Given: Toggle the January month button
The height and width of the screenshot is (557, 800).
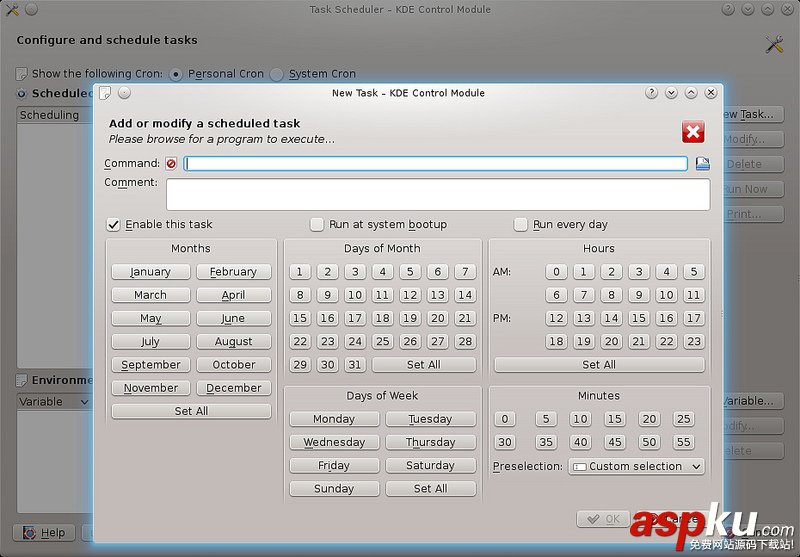Looking at the screenshot, I should pos(151,272).
